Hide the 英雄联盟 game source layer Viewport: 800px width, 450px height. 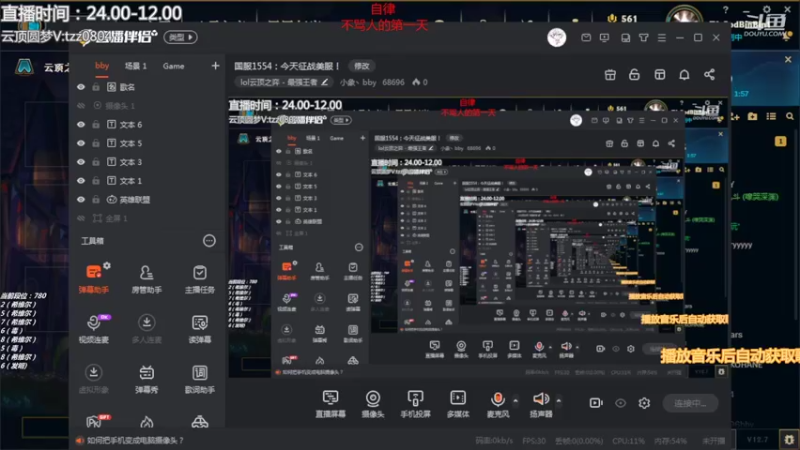(x=81, y=199)
